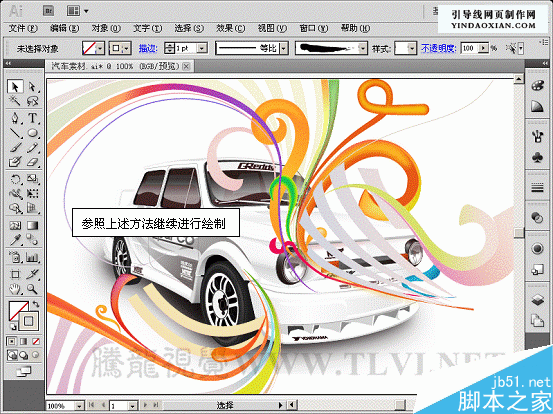Pick the Column Graph tool

(32, 257)
